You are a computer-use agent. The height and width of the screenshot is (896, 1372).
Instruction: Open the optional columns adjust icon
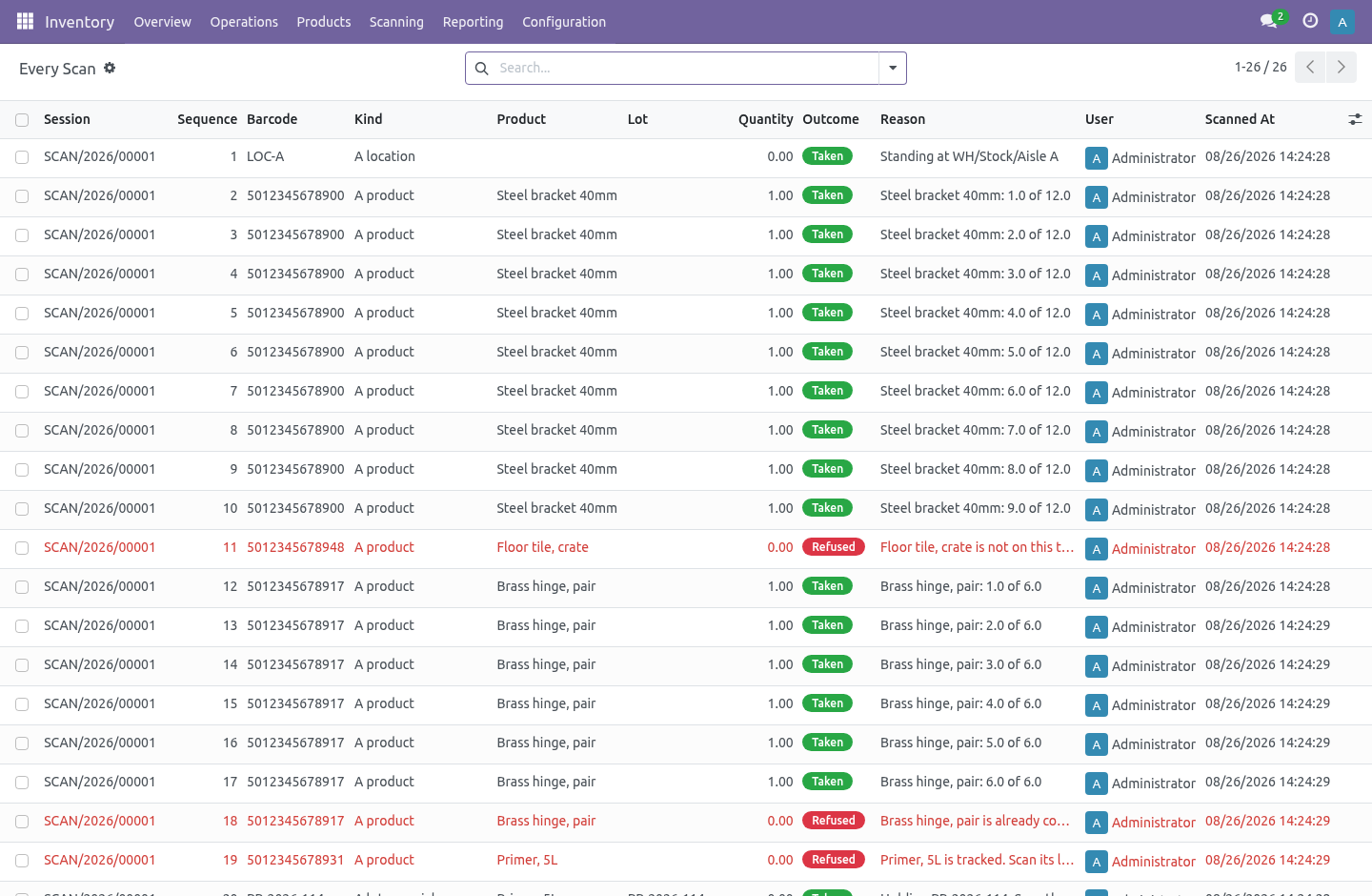pyautogui.click(x=1355, y=119)
